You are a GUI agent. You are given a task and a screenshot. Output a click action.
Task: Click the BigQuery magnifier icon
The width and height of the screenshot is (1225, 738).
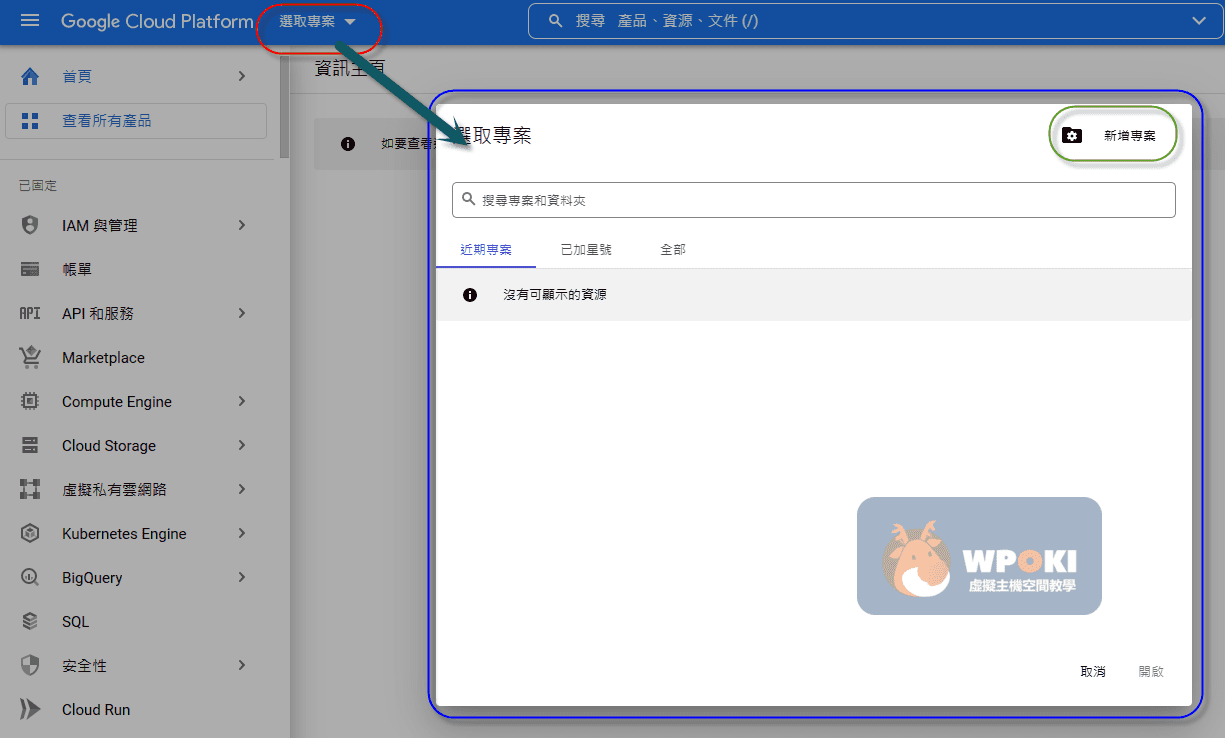click(x=30, y=577)
